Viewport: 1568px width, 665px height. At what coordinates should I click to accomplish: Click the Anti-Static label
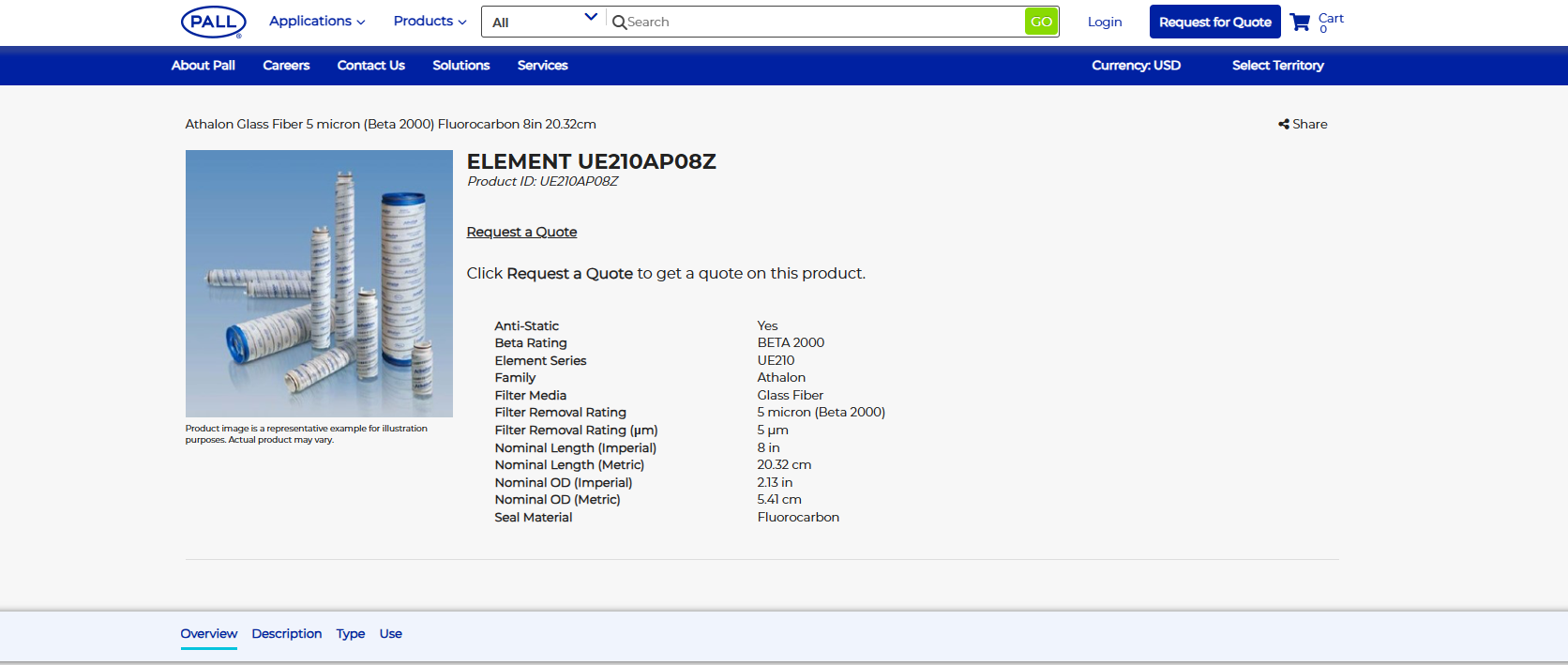click(x=526, y=326)
